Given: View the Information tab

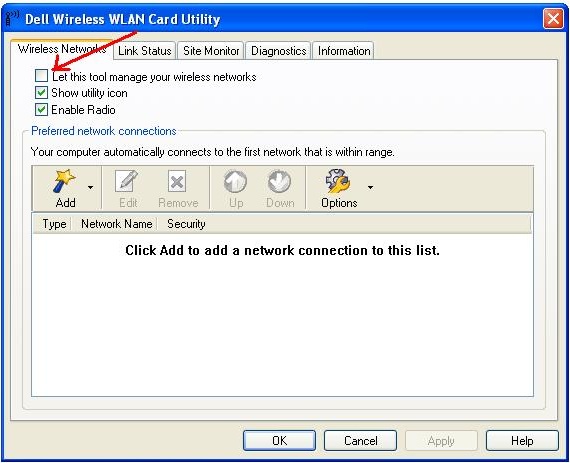Looking at the screenshot, I should pyautogui.click(x=344, y=51).
